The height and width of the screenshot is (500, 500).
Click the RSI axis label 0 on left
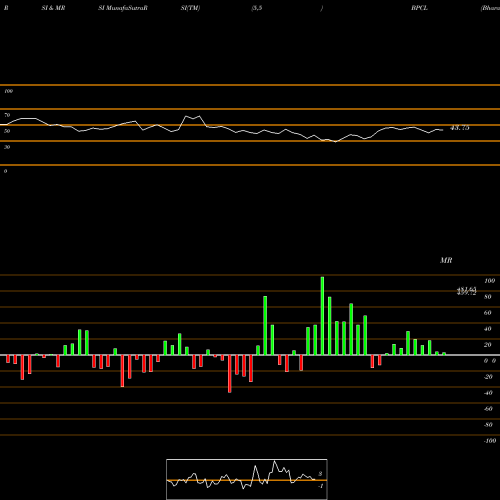[x=5, y=171]
